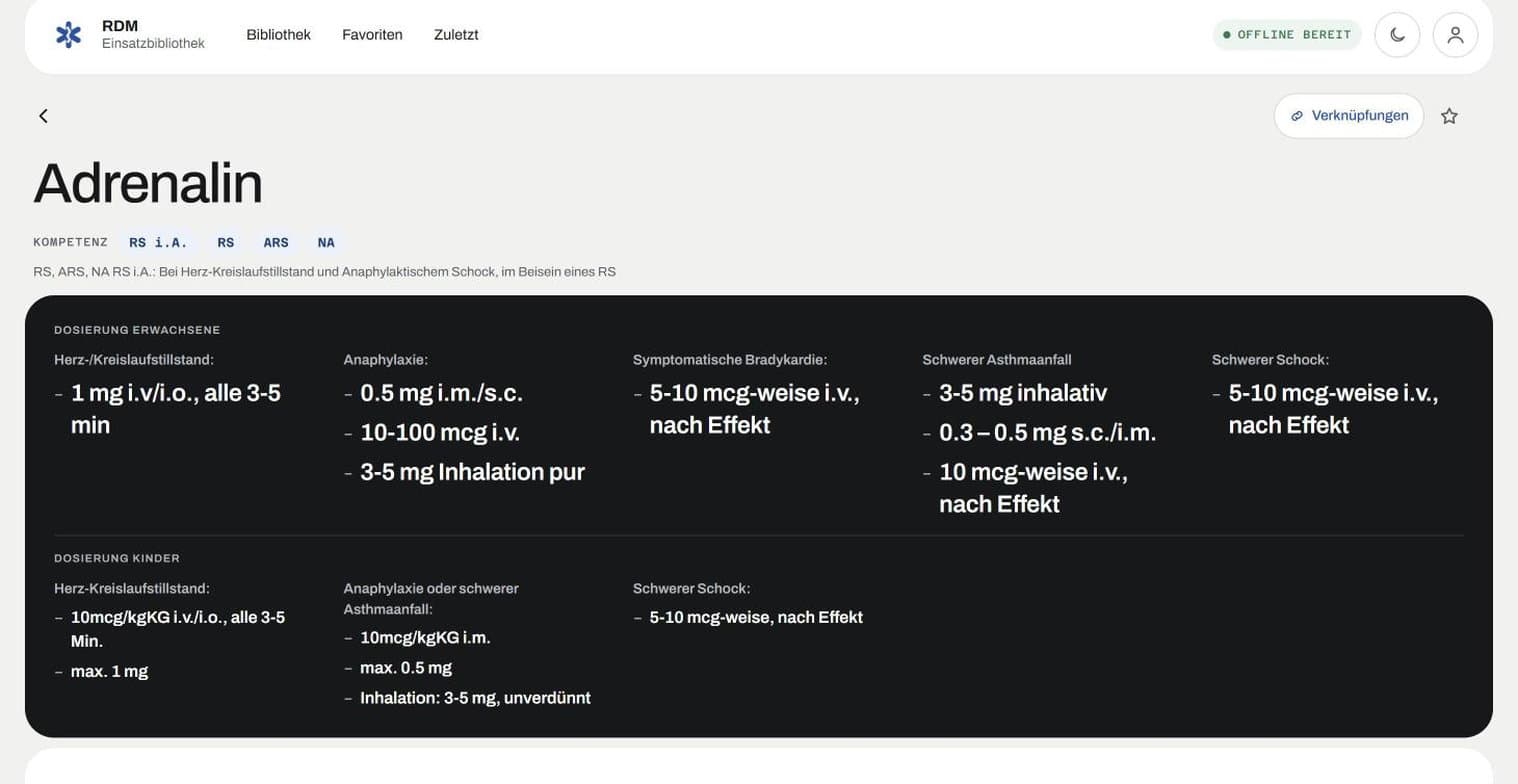Click the 'Schwerer Asthmaanfall' heading

point(997,360)
